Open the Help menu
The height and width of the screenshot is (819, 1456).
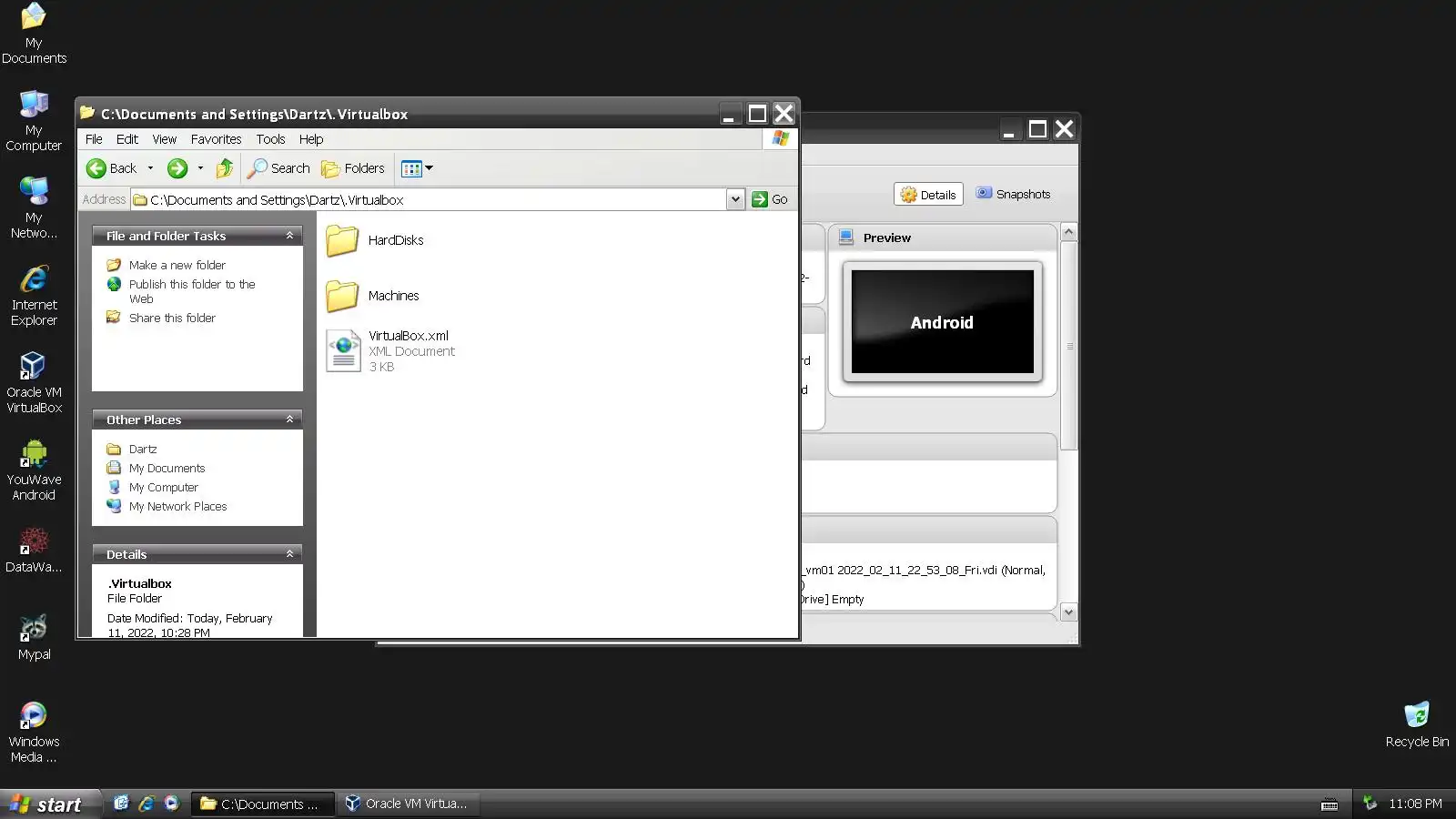(311, 139)
